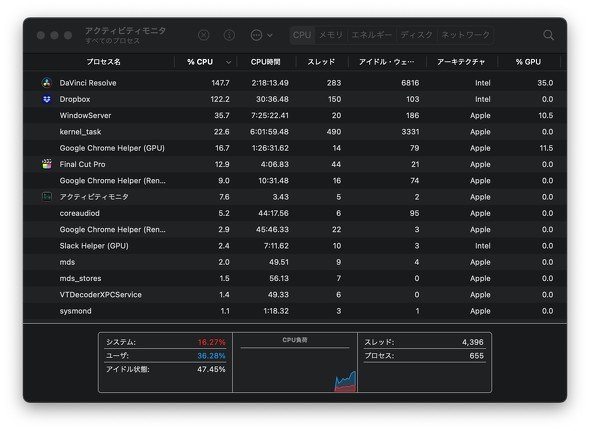Sort by スレッド column header
590x431 pixels.
tap(321, 62)
